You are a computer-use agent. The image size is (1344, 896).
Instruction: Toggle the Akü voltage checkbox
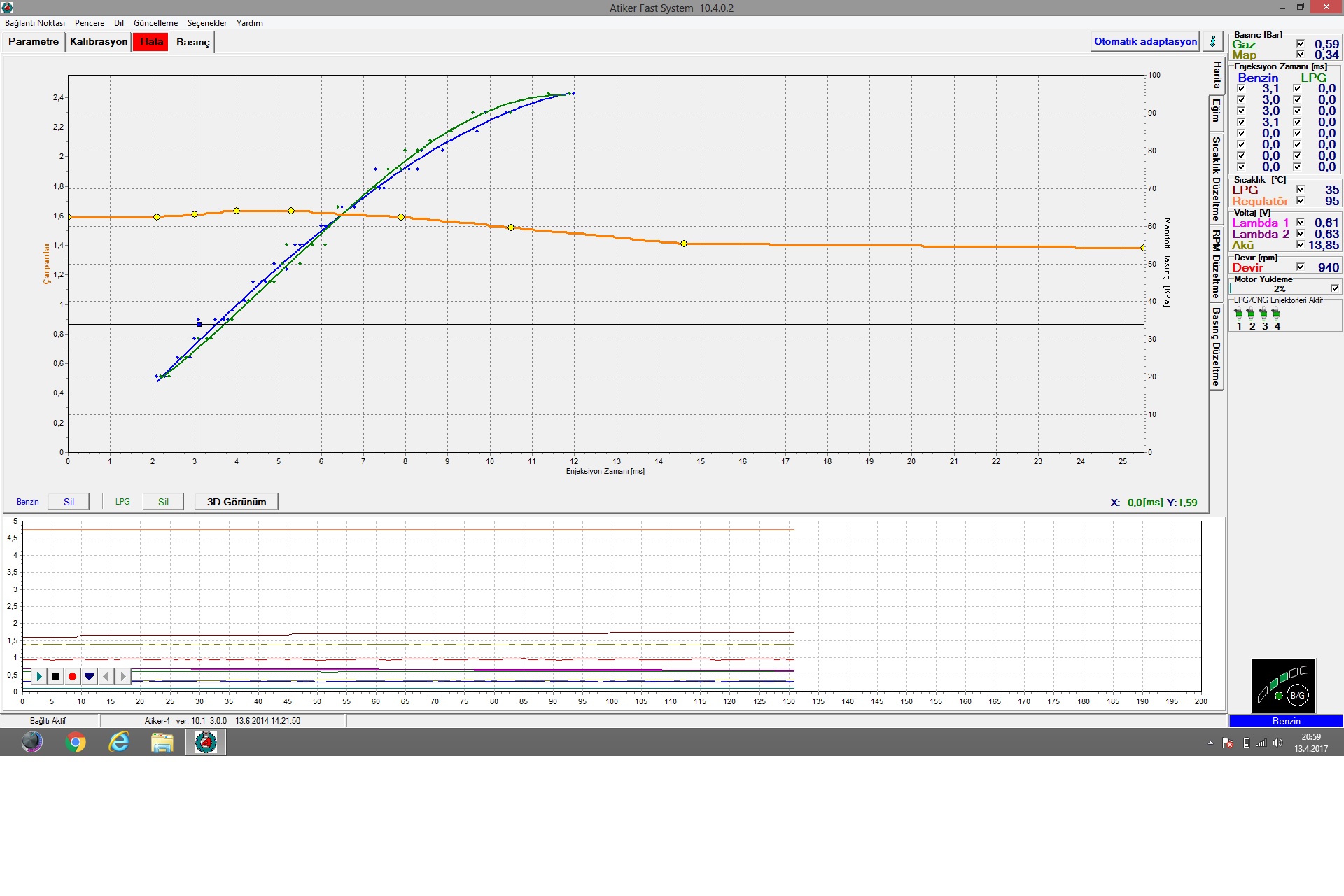tap(1301, 244)
